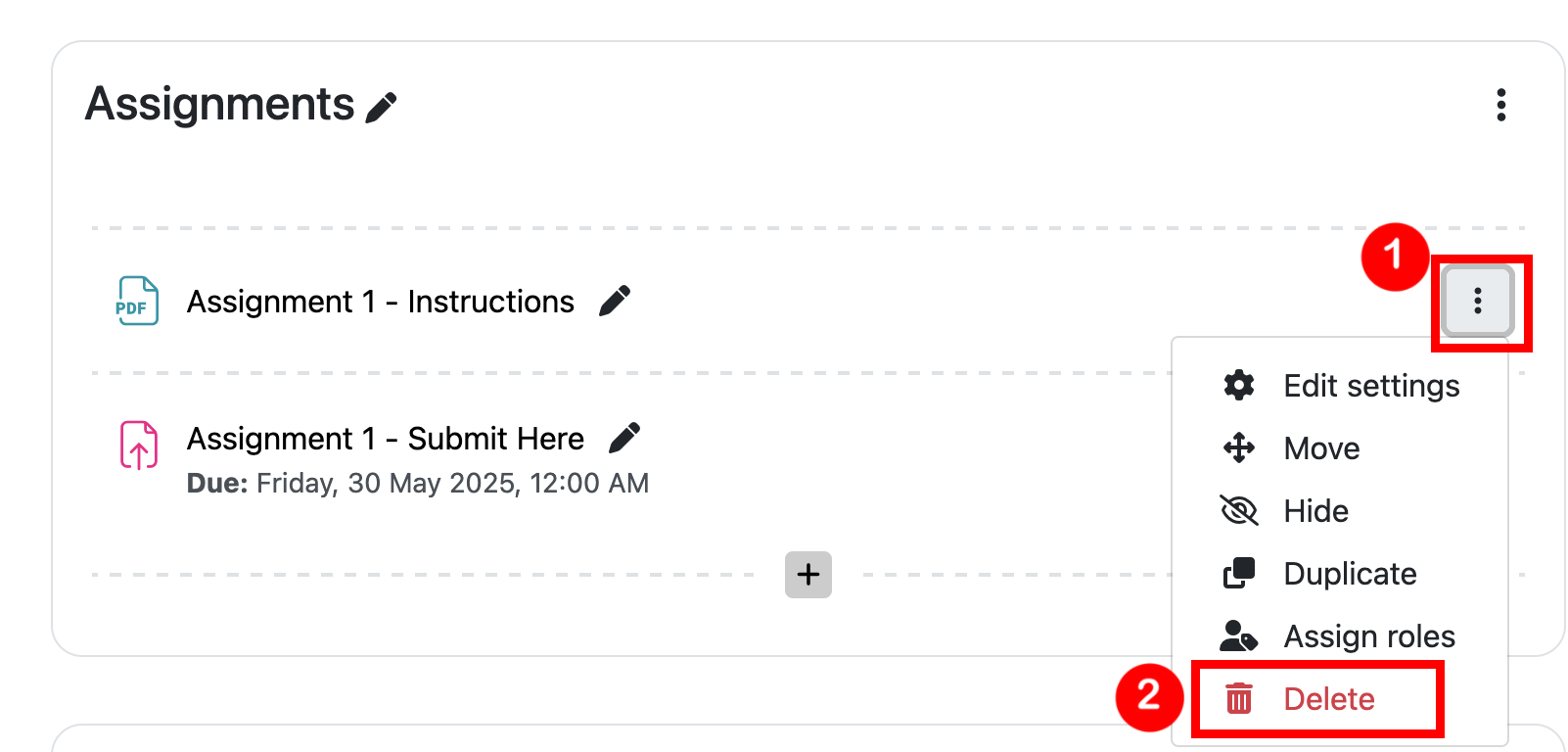Open the PDF icon for Assignment 1 Instructions
The width and height of the screenshot is (1568, 752).
click(137, 302)
